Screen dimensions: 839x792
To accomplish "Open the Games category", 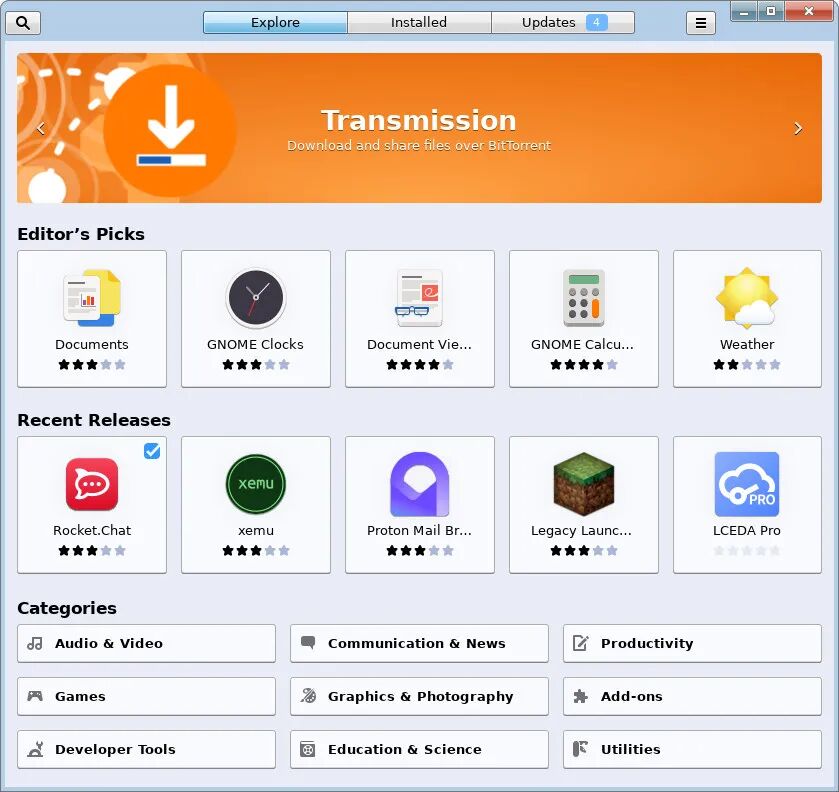I will 147,696.
